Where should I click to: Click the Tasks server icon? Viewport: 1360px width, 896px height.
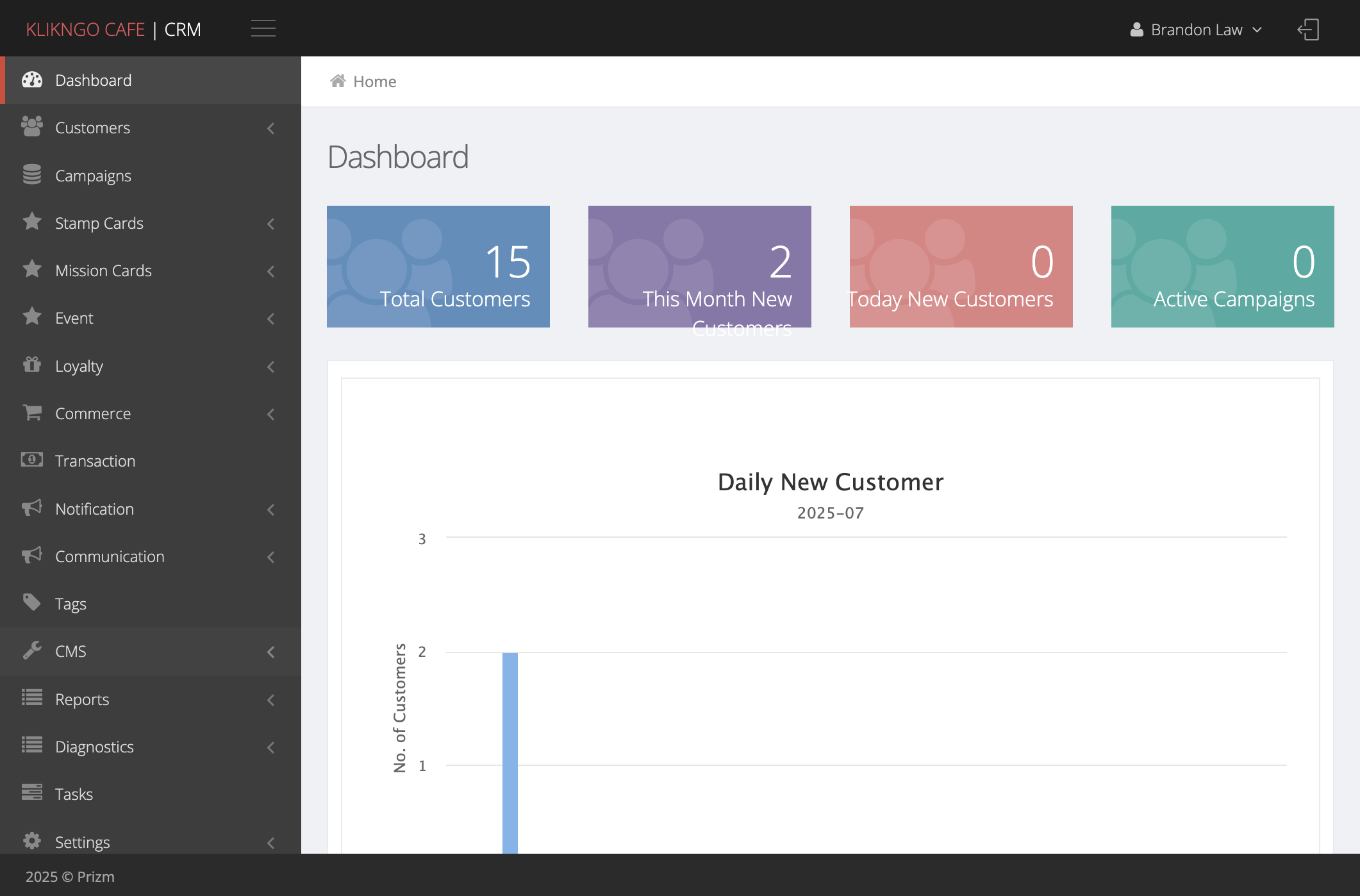(32, 792)
